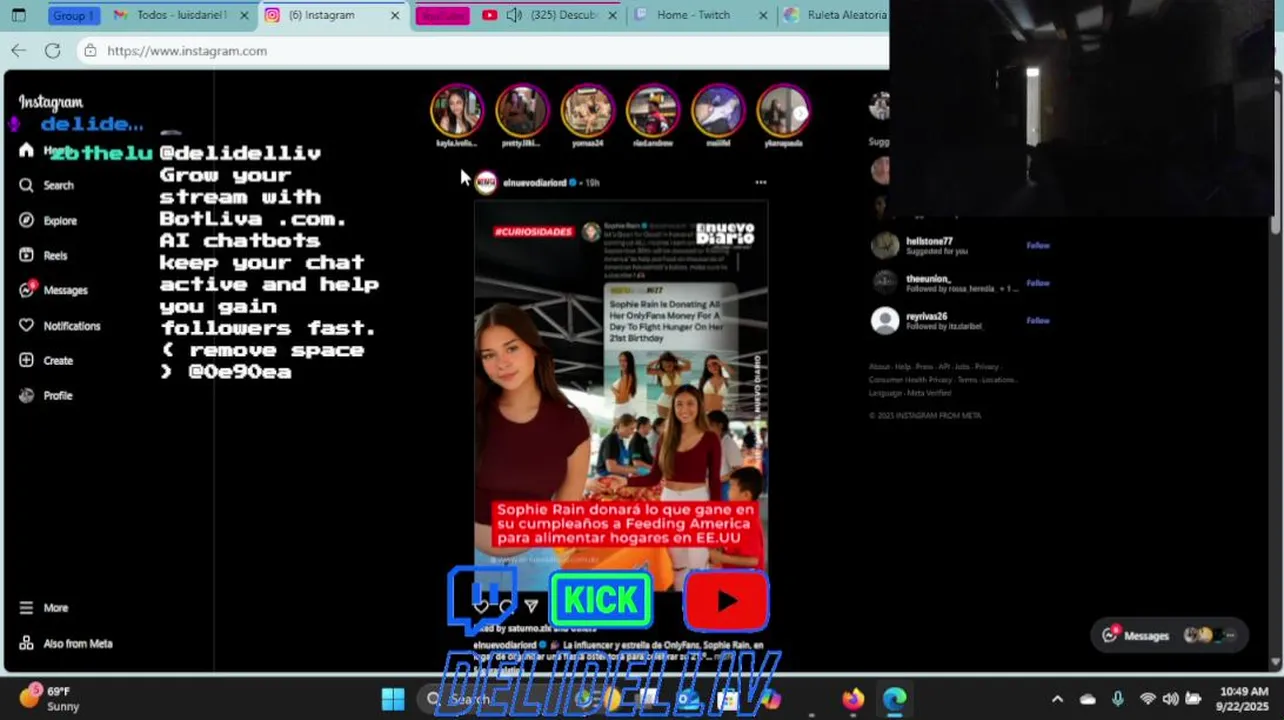Viewport: 1284px width, 720px height.
Task: Click the next arrow on the stories row
Action: tap(800, 113)
